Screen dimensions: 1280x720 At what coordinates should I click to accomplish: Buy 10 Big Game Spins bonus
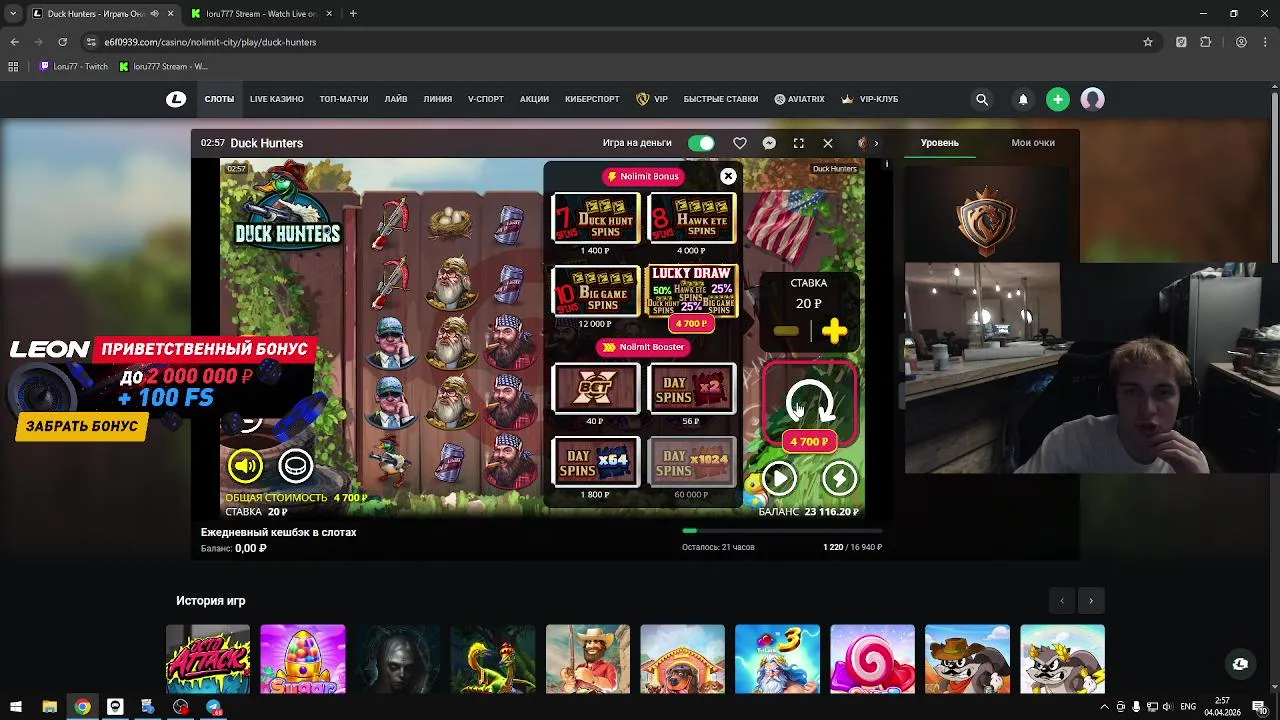(x=596, y=291)
